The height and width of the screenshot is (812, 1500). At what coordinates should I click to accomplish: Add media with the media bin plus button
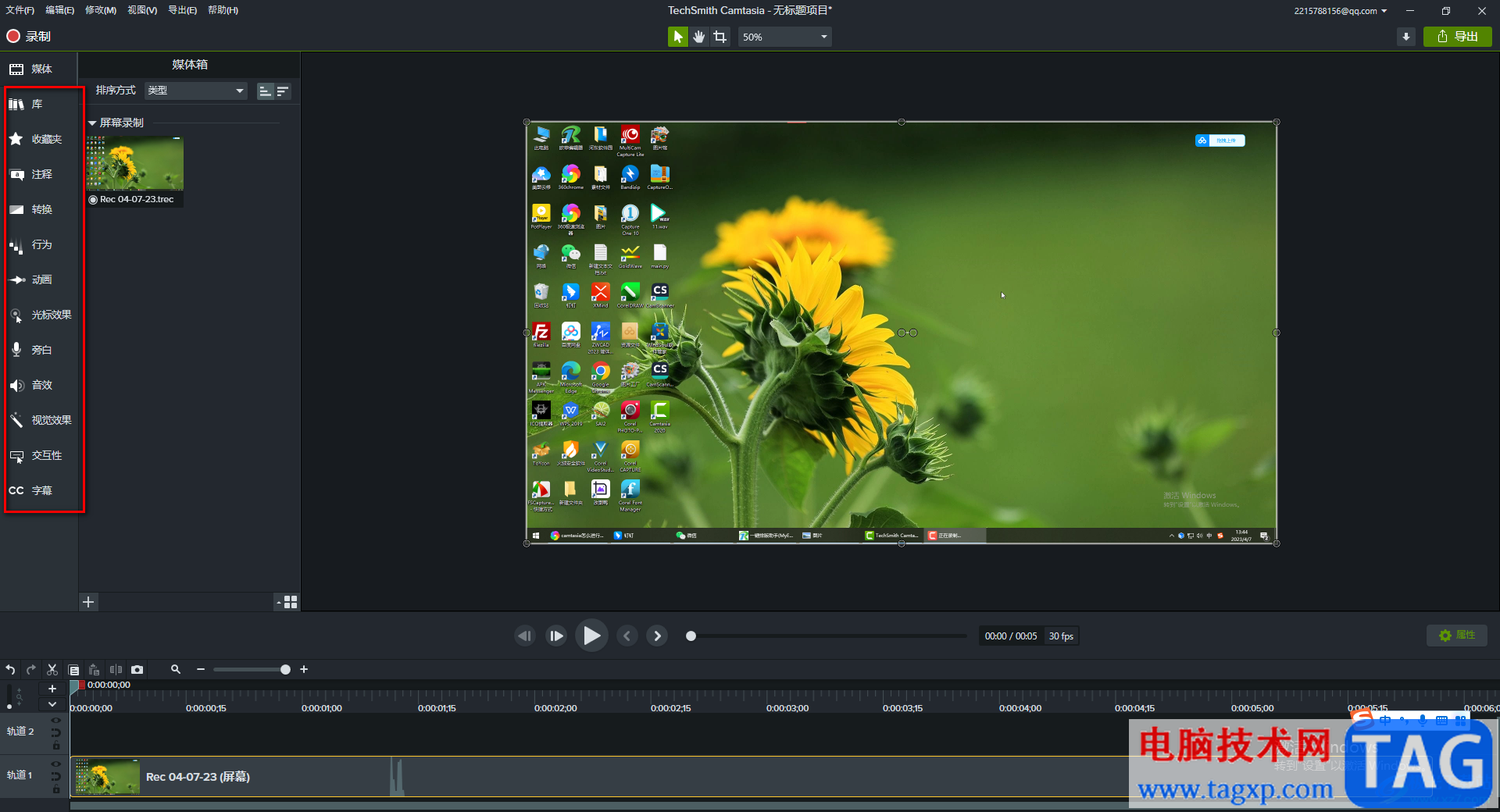coord(88,602)
